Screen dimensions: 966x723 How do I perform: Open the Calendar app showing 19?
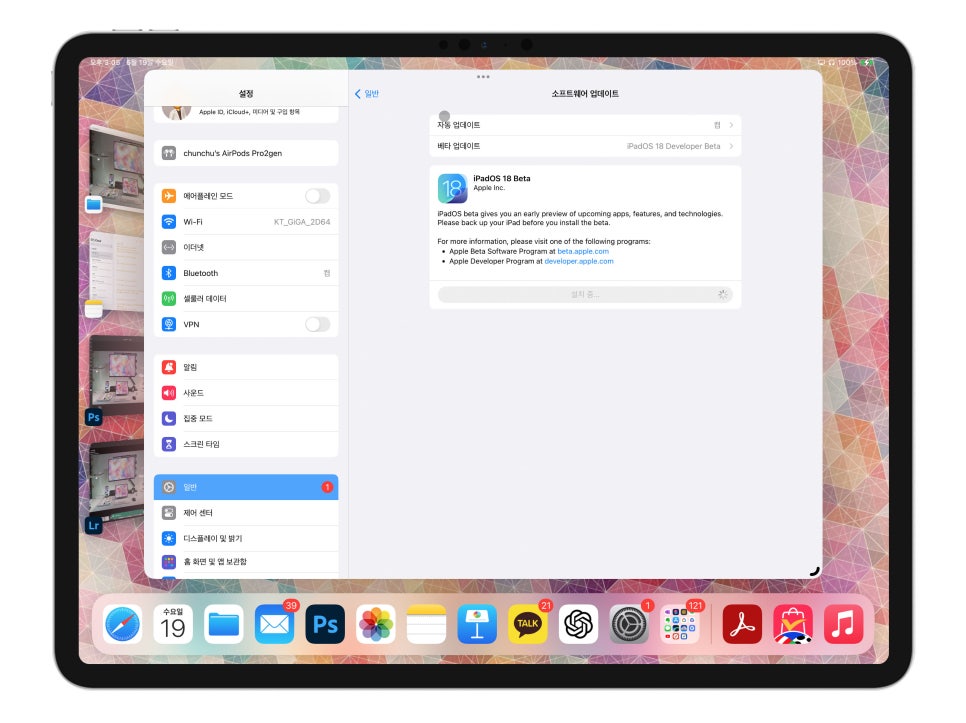172,624
